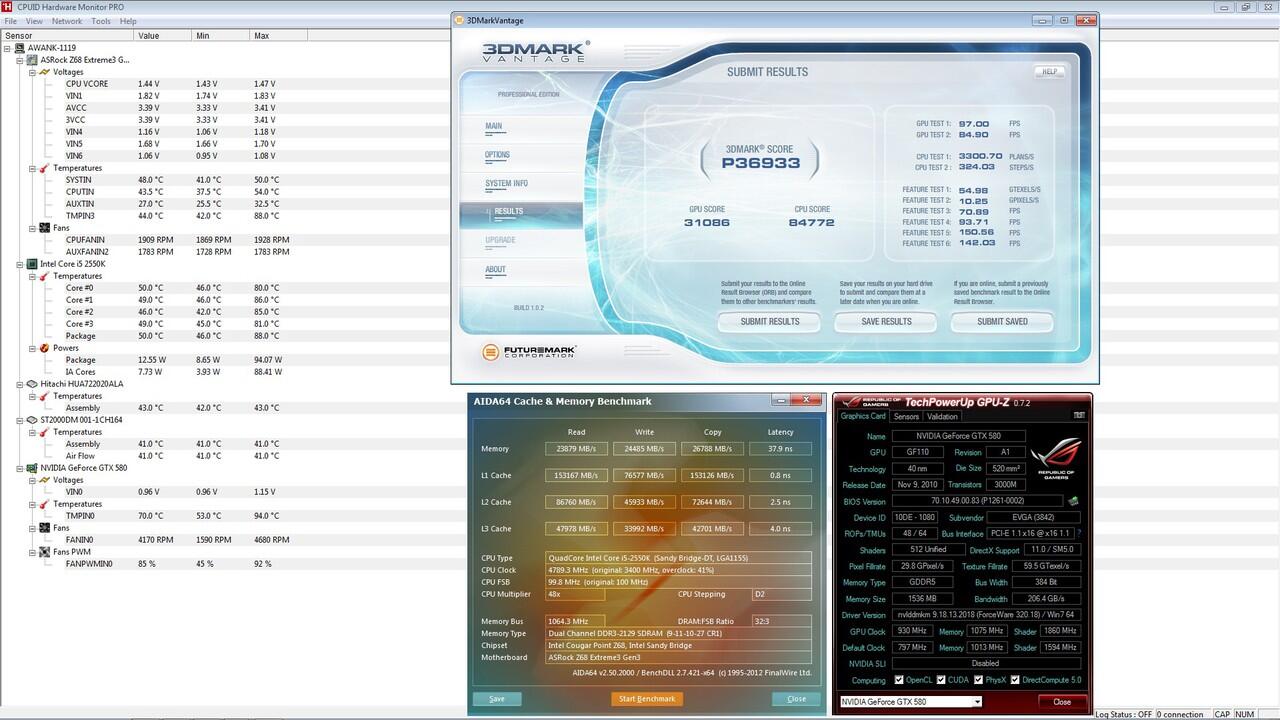Click the Memory Read field showing 23879 MB/s

coord(576,449)
